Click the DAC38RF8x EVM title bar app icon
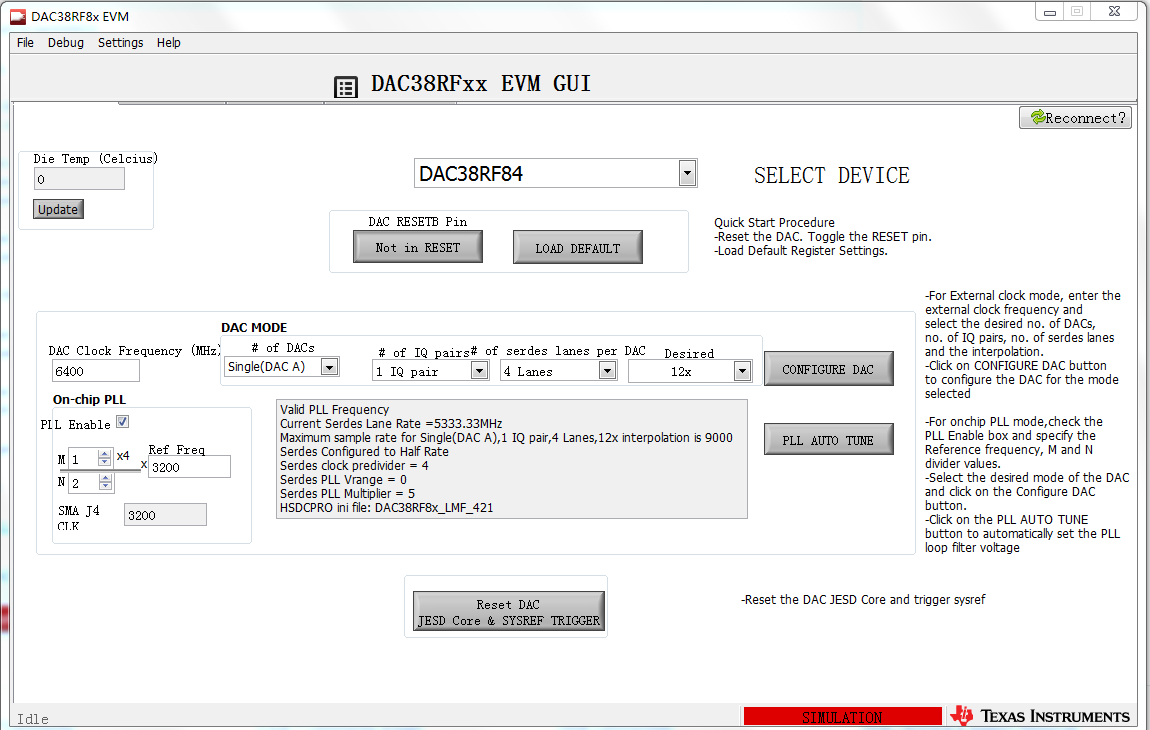The height and width of the screenshot is (730, 1150). pyautogui.click(x=18, y=16)
